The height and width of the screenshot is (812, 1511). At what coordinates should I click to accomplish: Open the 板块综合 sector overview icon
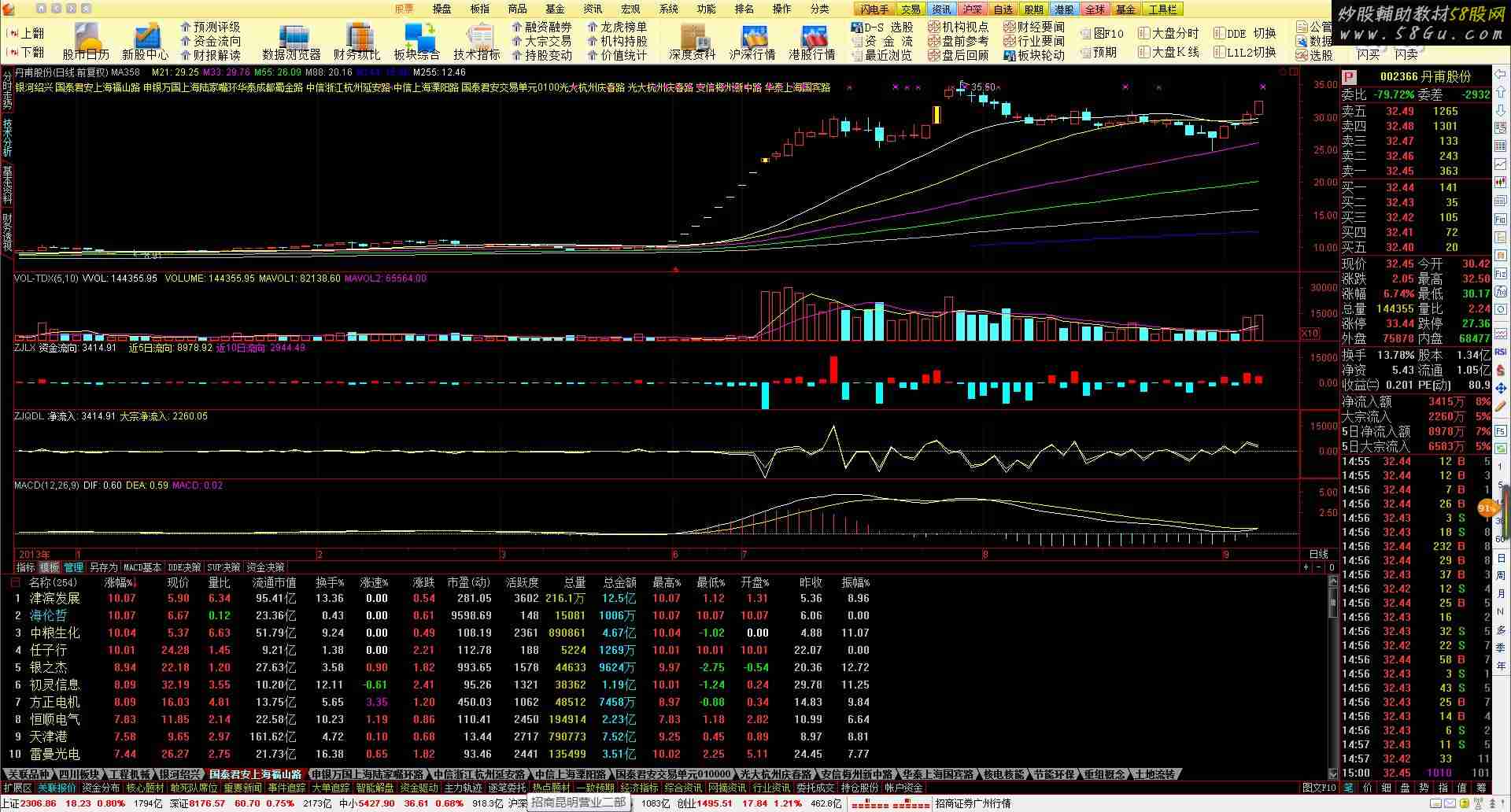coord(417,41)
